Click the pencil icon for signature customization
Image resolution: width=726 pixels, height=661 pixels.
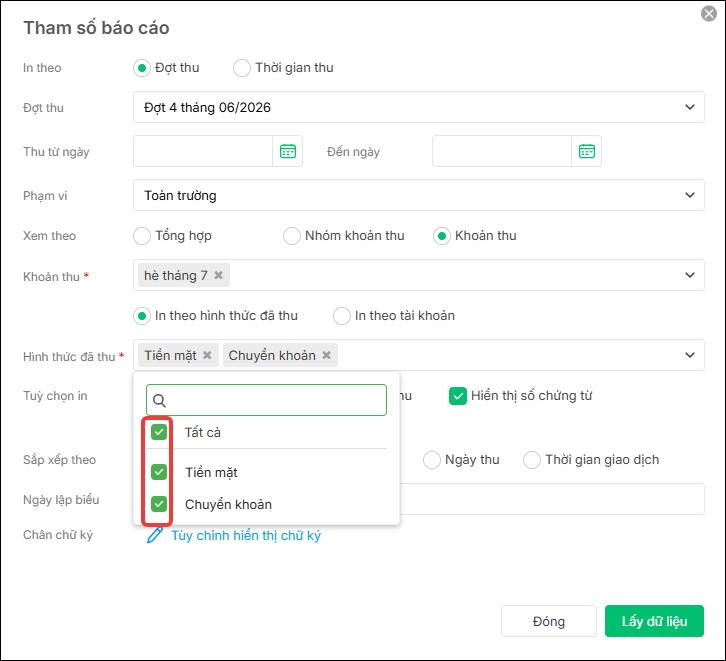[x=155, y=535]
